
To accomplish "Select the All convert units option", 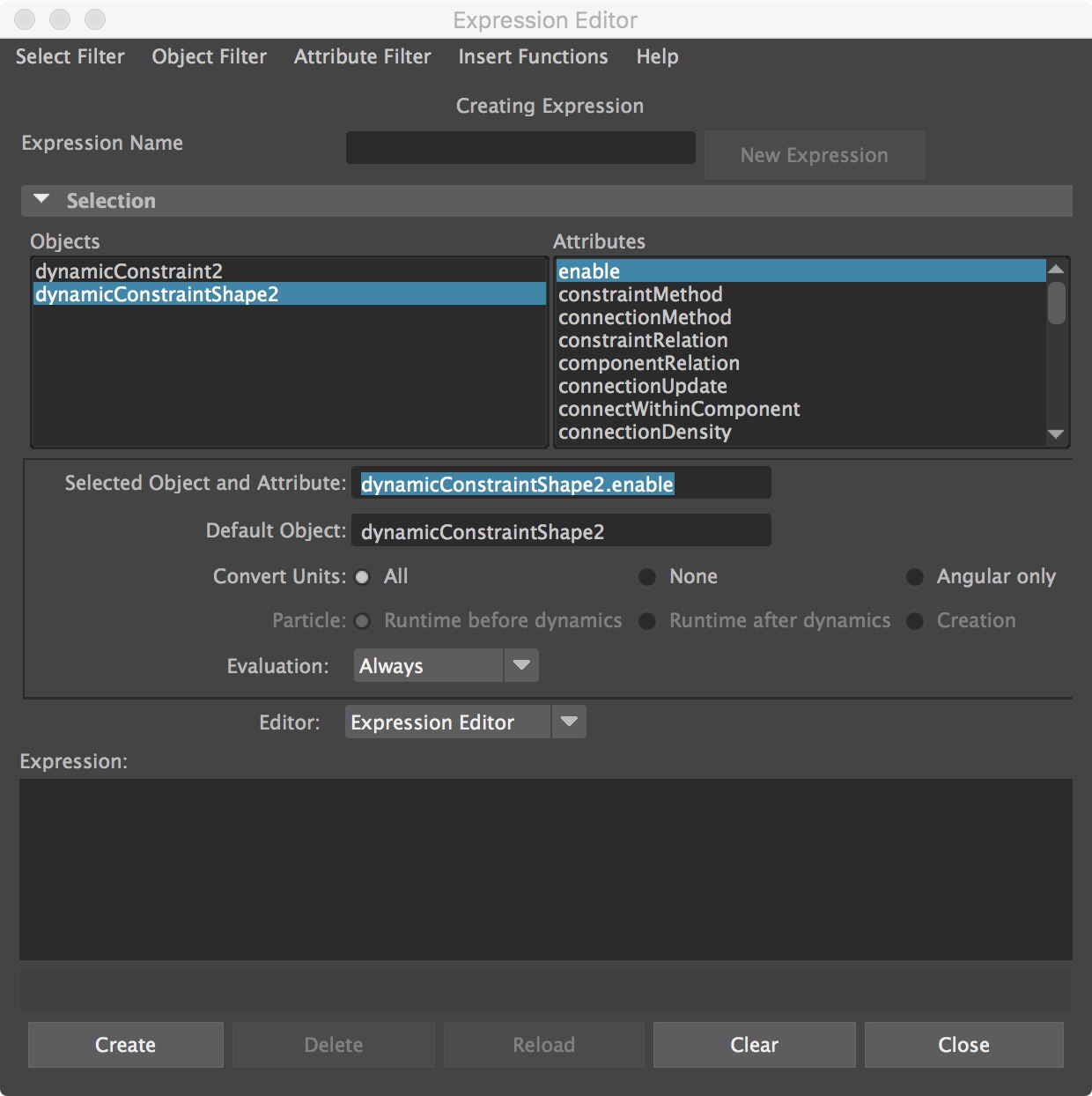I will click(362, 577).
